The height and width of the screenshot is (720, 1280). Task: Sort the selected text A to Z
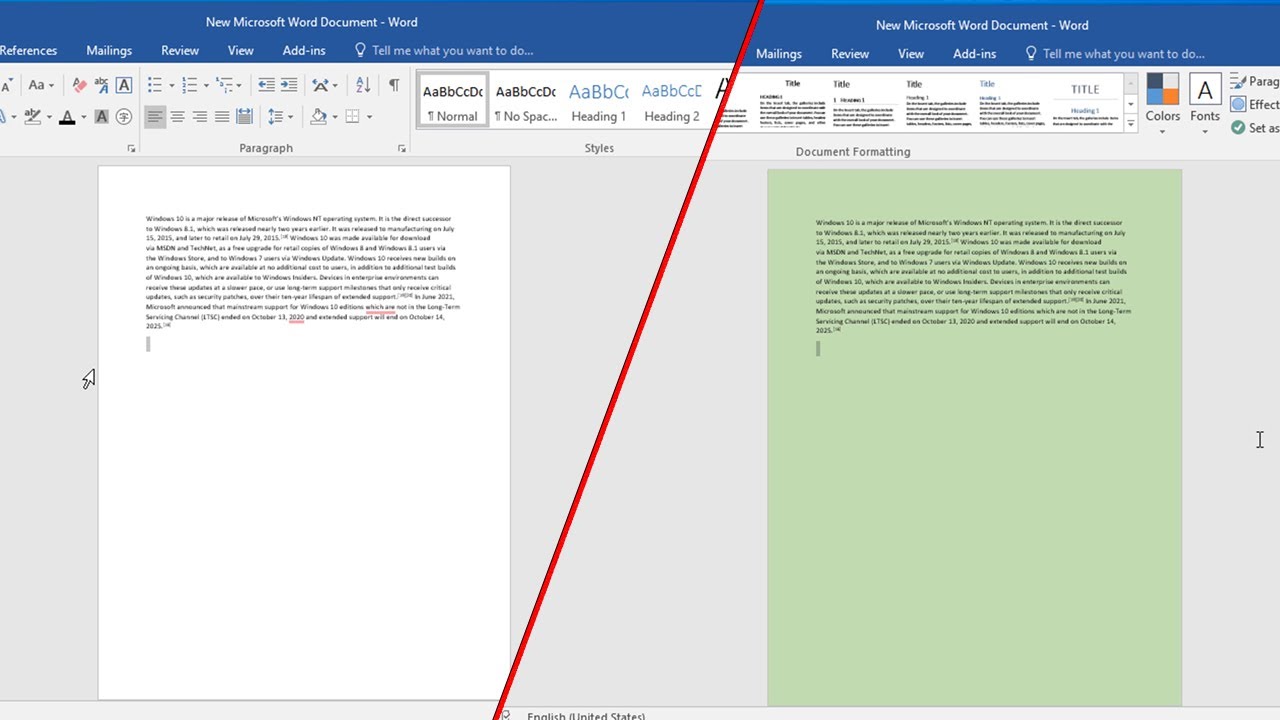tap(363, 86)
